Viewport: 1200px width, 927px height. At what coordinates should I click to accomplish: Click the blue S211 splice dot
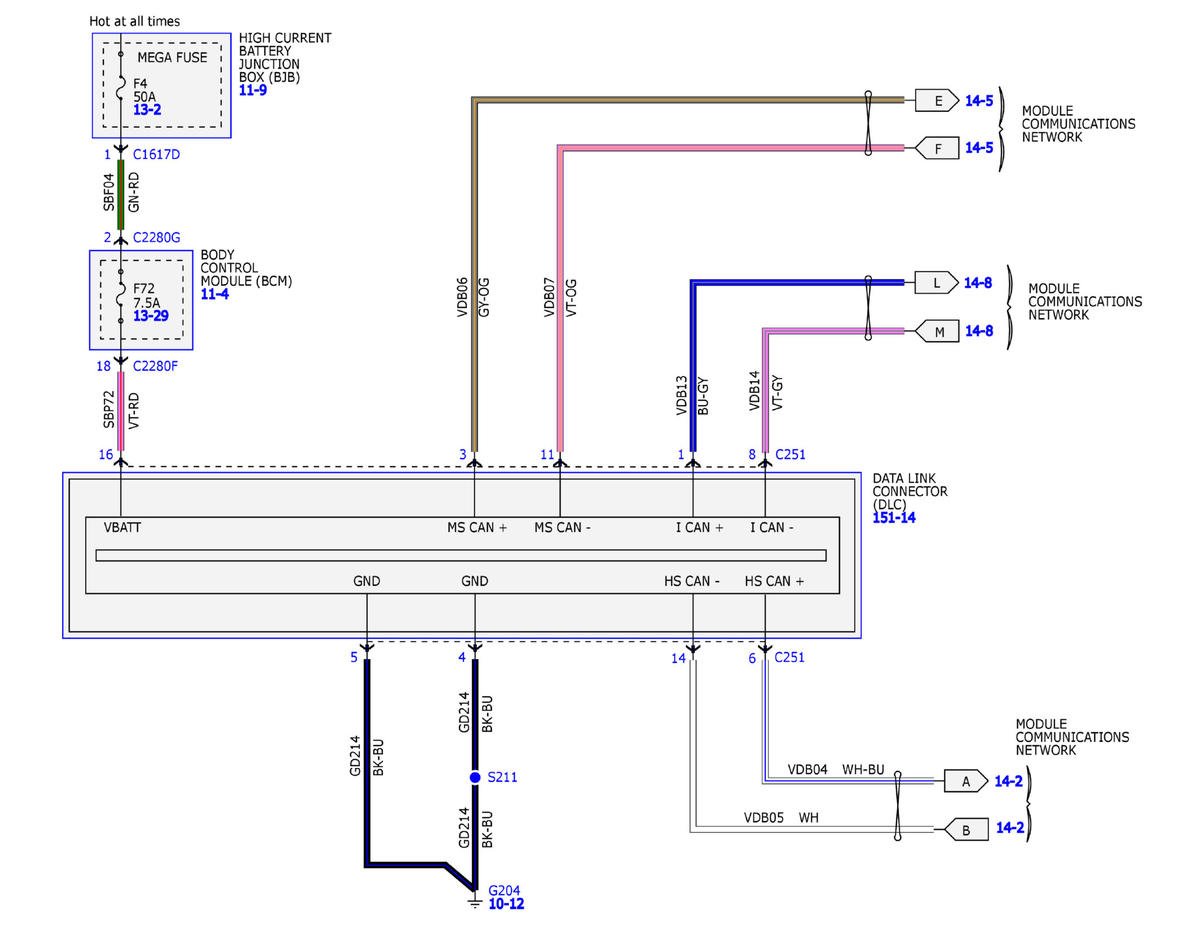coord(475,777)
